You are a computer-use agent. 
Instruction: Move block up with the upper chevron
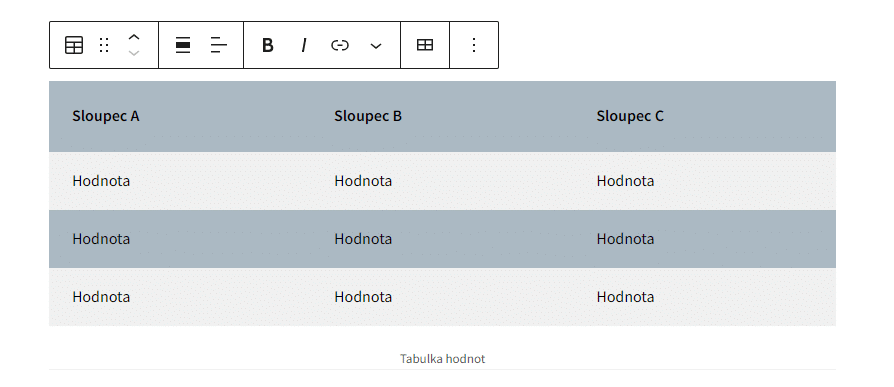point(133,38)
